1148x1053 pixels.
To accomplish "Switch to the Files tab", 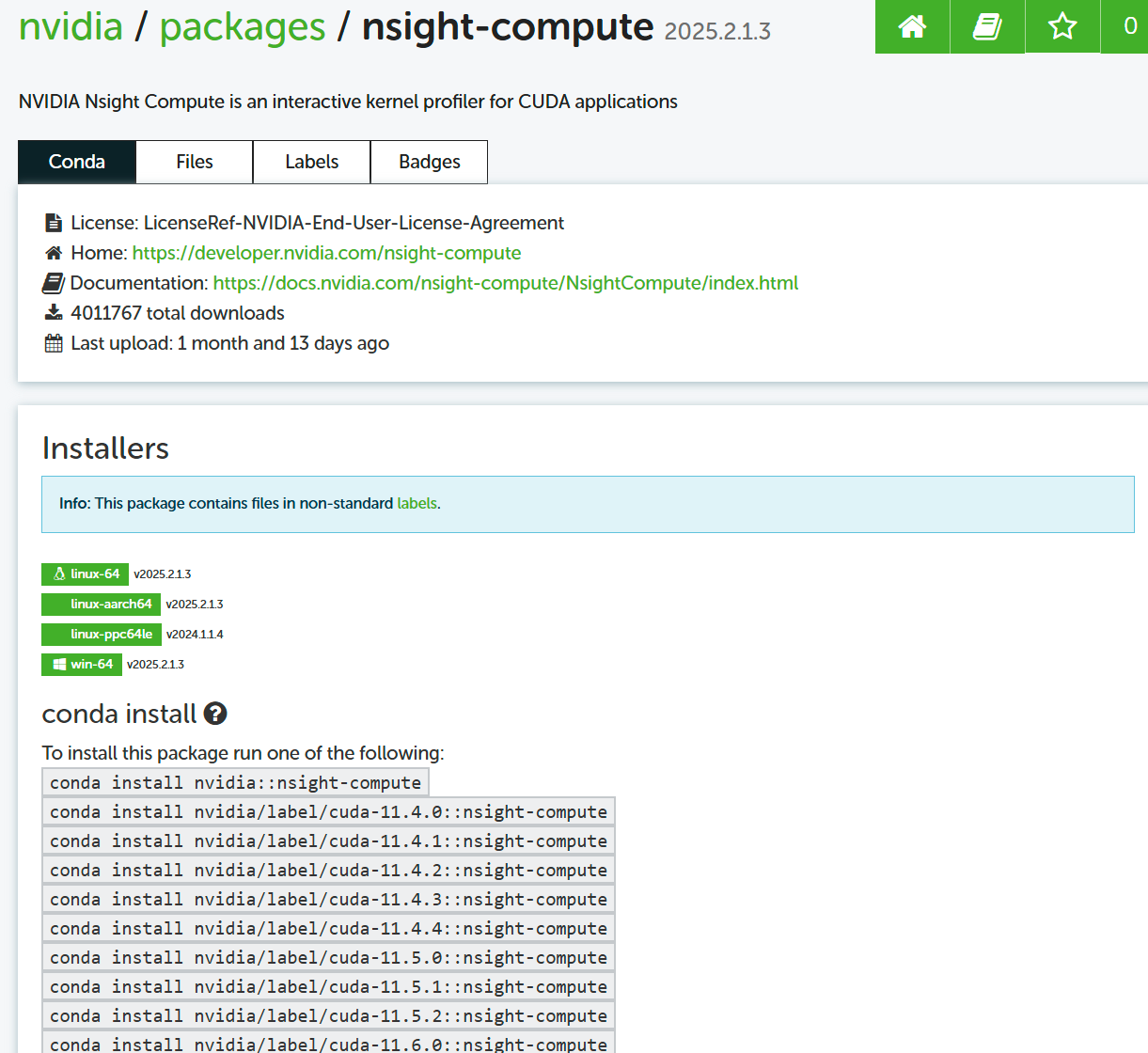I will click(195, 162).
